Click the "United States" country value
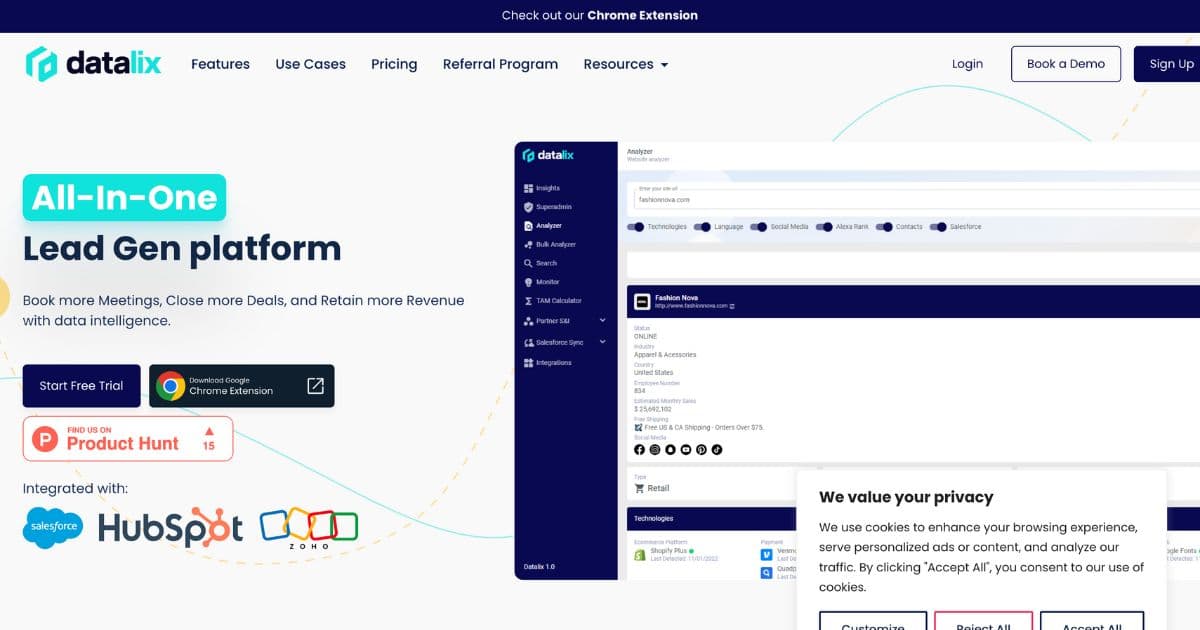The height and width of the screenshot is (630, 1200). coord(653,373)
